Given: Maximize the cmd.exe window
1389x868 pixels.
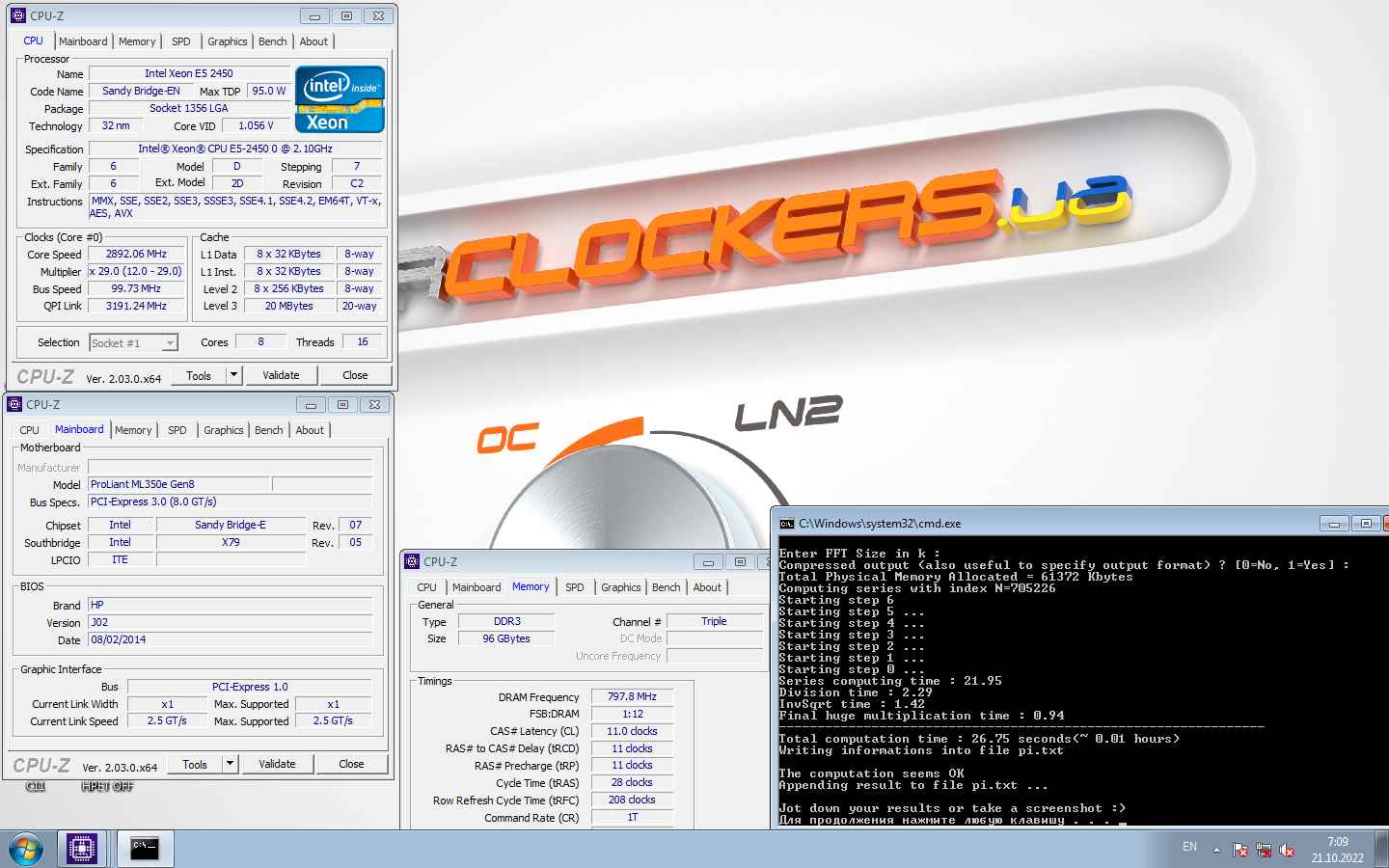Looking at the screenshot, I should pos(1366,523).
